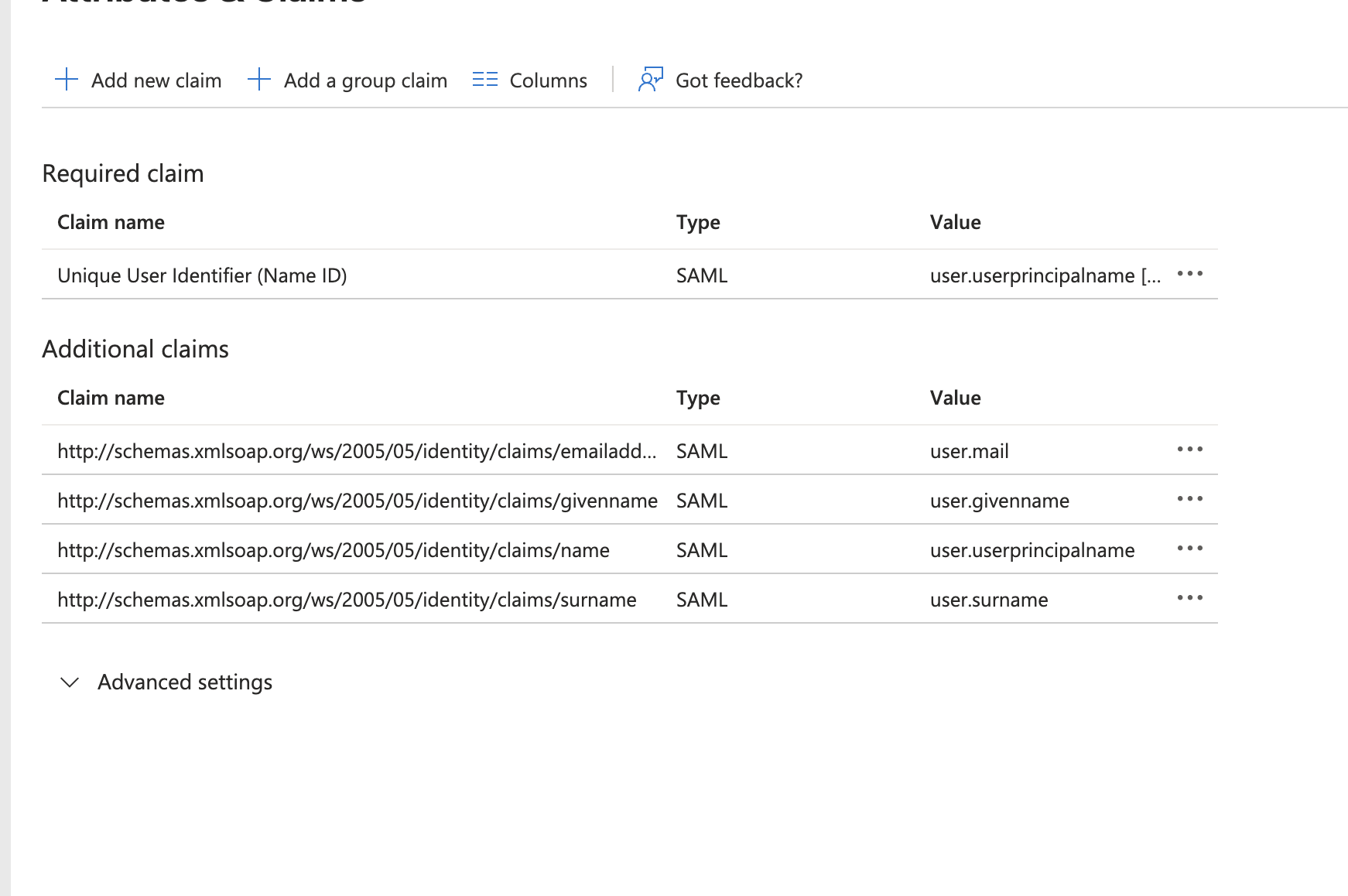Click the user.givenname value
This screenshot has height=896, width=1348.
[1000, 501]
